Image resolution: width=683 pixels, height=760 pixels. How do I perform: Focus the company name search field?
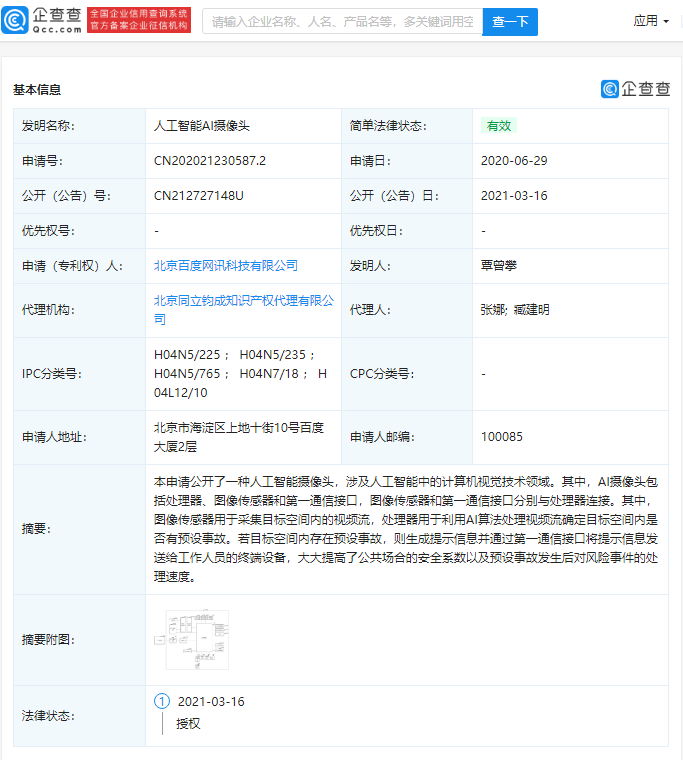pyautogui.click(x=342, y=21)
